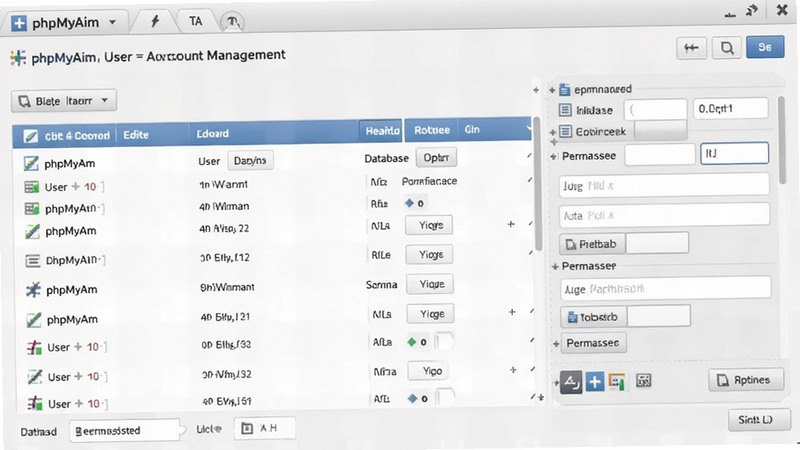Click the dark A icon in the bottom toolbar
The image size is (800, 450).
571,382
